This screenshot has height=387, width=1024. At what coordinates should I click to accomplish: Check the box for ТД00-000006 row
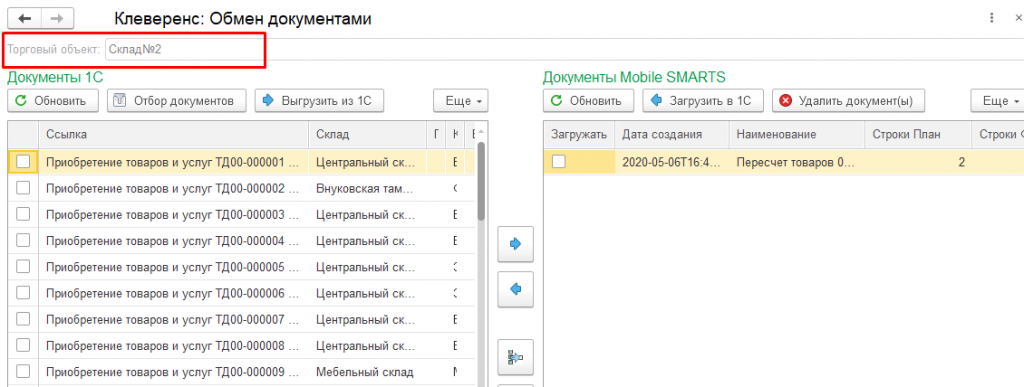click(23, 293)
